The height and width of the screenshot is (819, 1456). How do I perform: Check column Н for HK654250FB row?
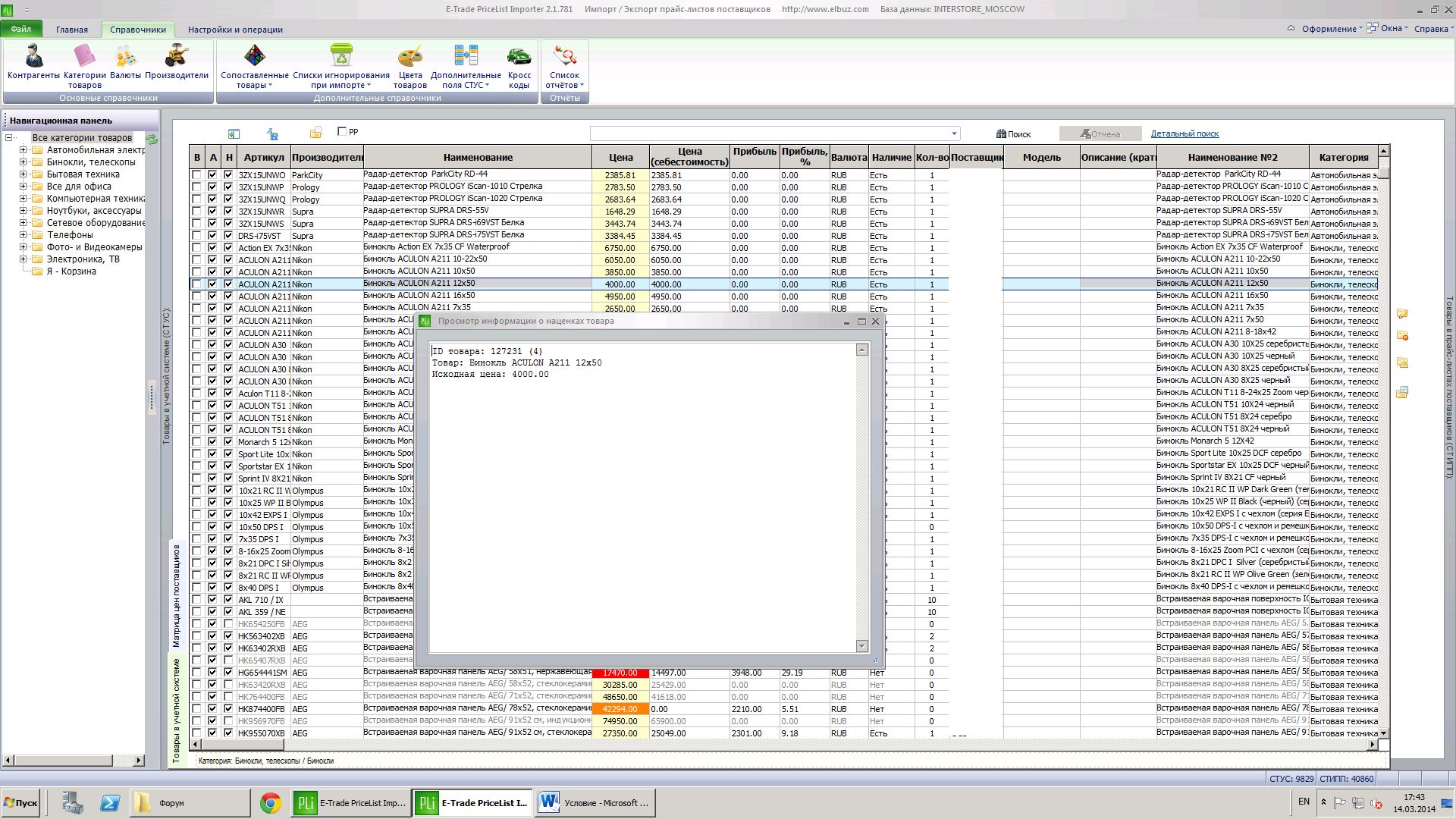point(228,624)
